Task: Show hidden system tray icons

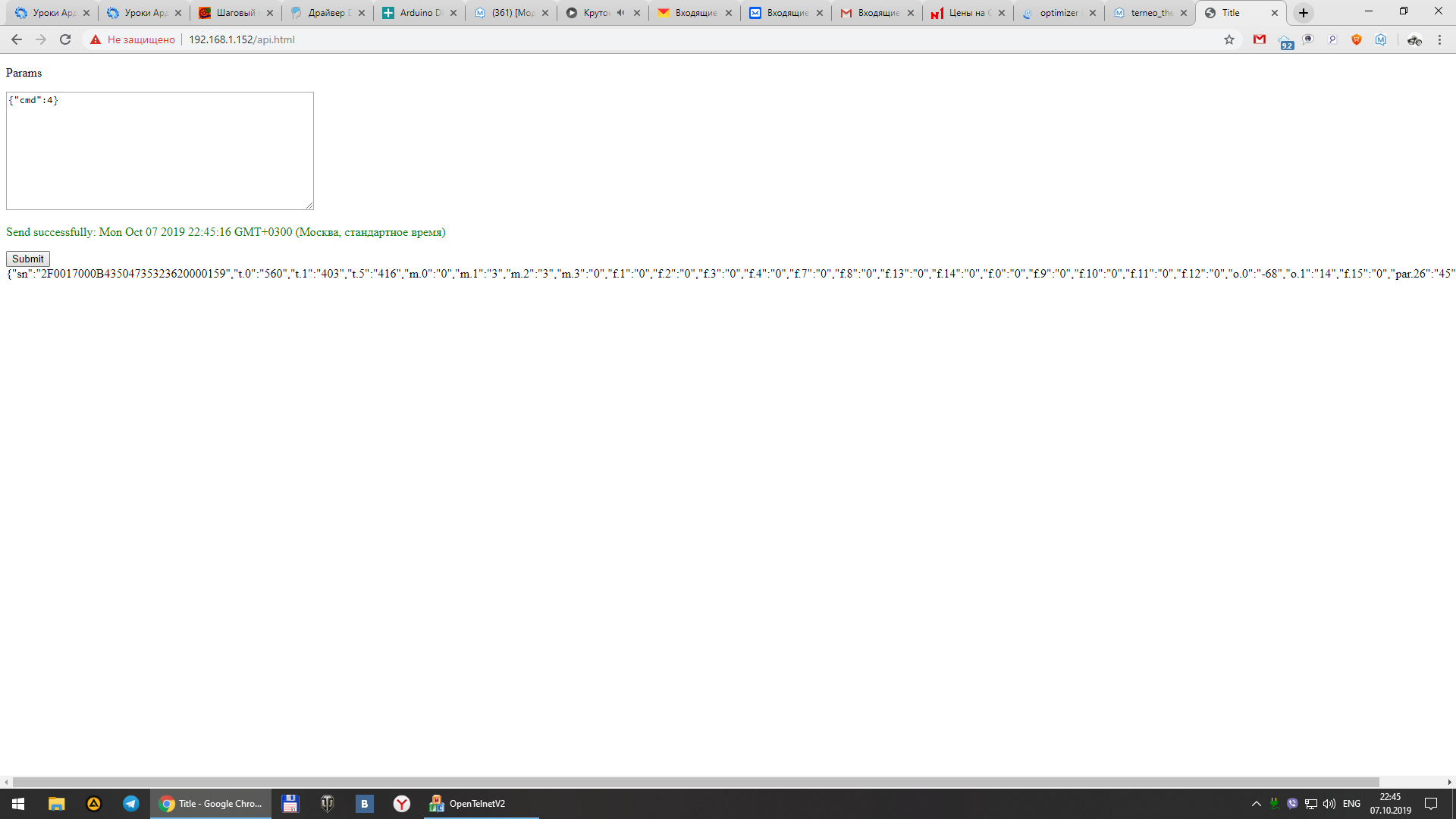Action: pyautogui.click(x=1256, y=804)
